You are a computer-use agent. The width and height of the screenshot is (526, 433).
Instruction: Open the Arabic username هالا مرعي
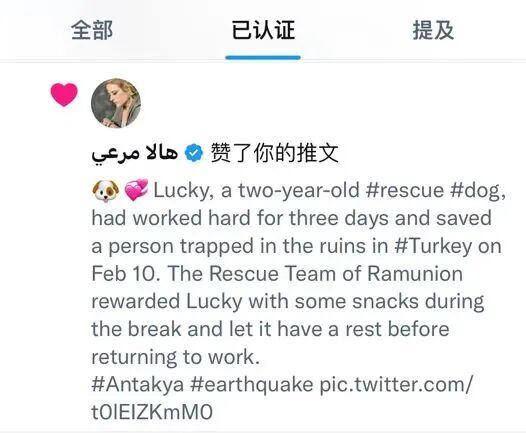click(135, 154)
